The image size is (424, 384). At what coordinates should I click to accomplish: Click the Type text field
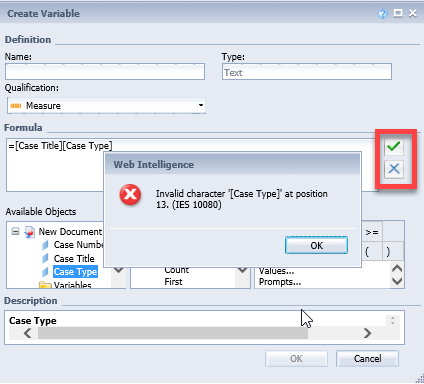click(307, 72)
